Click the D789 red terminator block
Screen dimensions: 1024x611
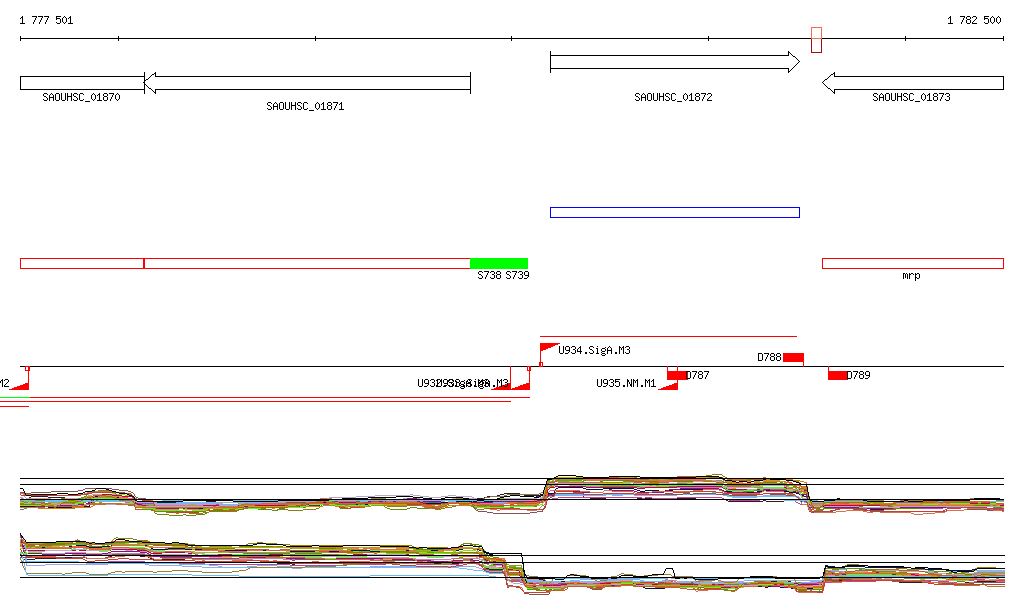[x=837, y=375]
